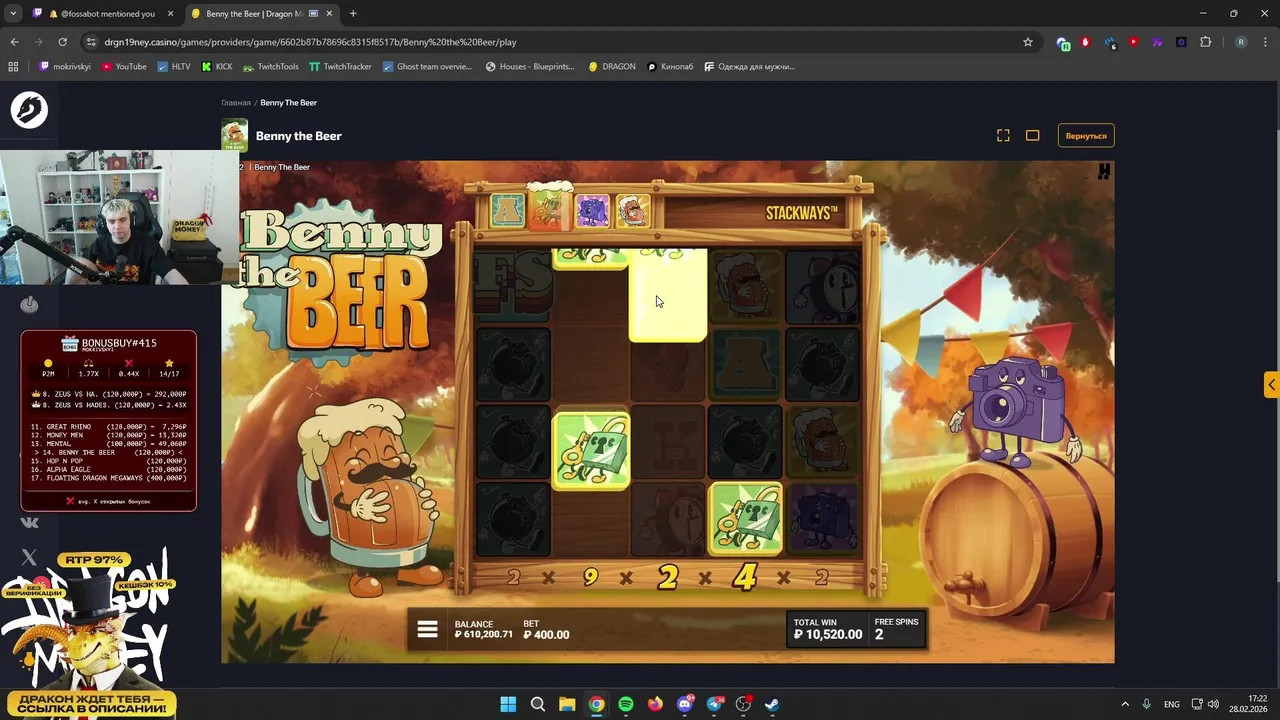This screenshot has height=720, width=1280.
Task: Open the Кинопаб bookmark
Action: 670,66
